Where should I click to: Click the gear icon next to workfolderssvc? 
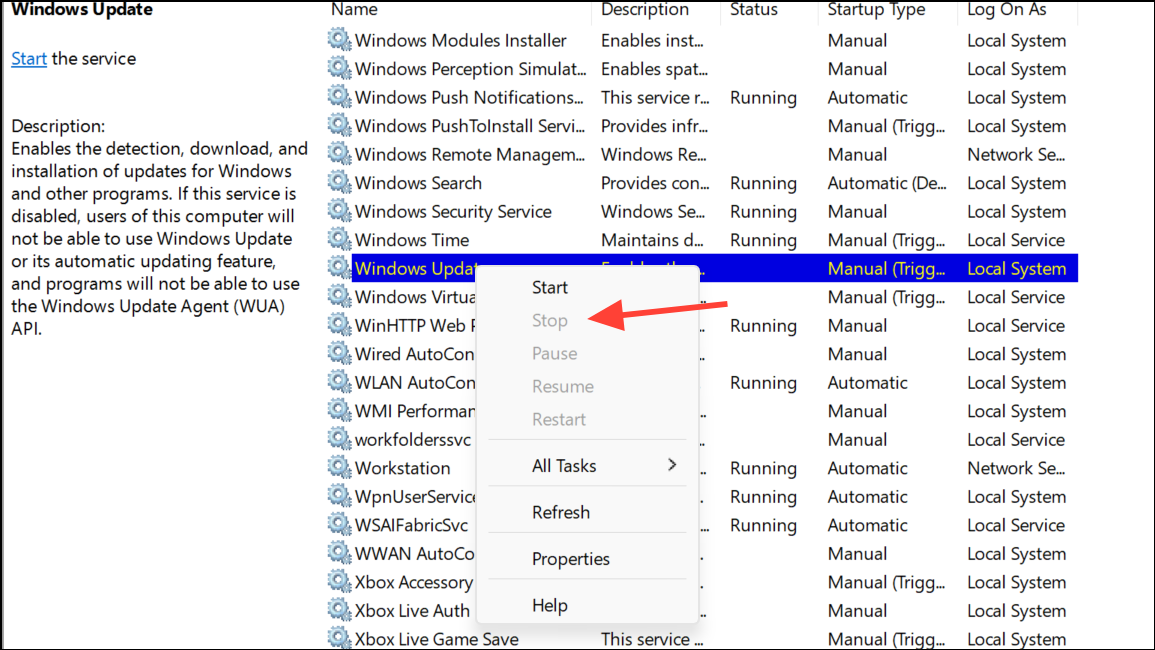click(339, 439)
